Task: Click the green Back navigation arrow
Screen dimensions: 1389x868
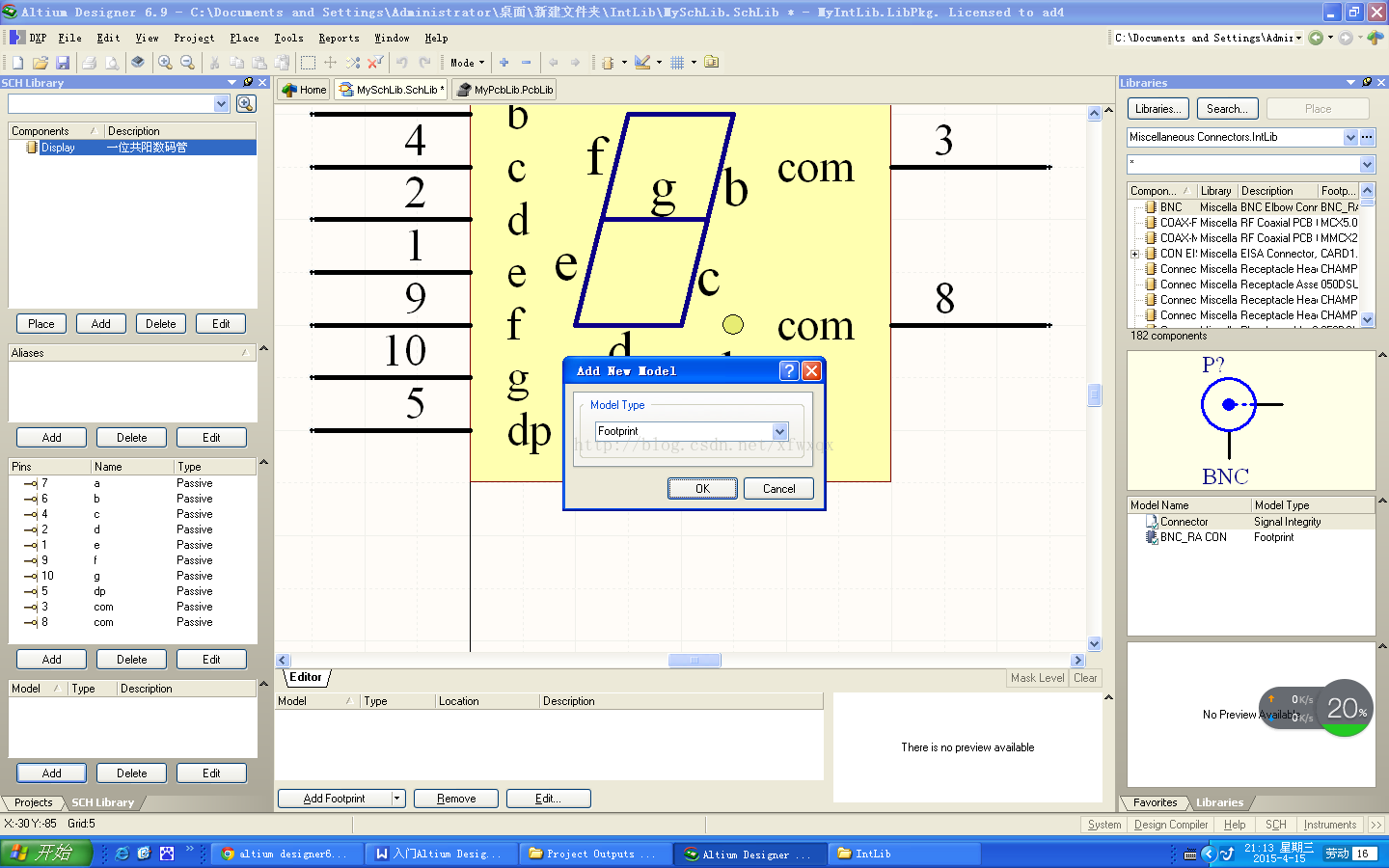Action: 1316,39
